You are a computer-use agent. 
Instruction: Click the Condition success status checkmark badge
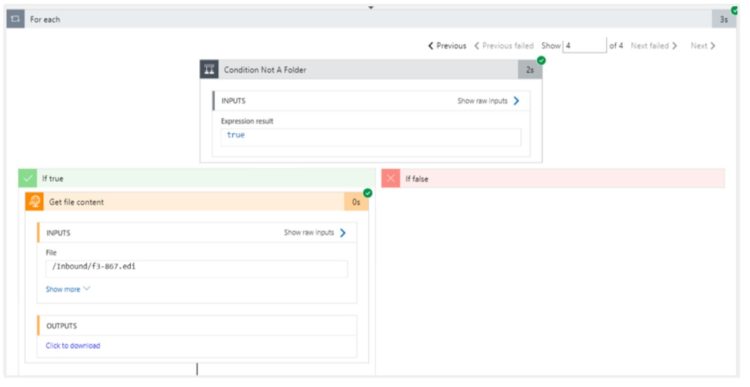click(x=541, y=60)
